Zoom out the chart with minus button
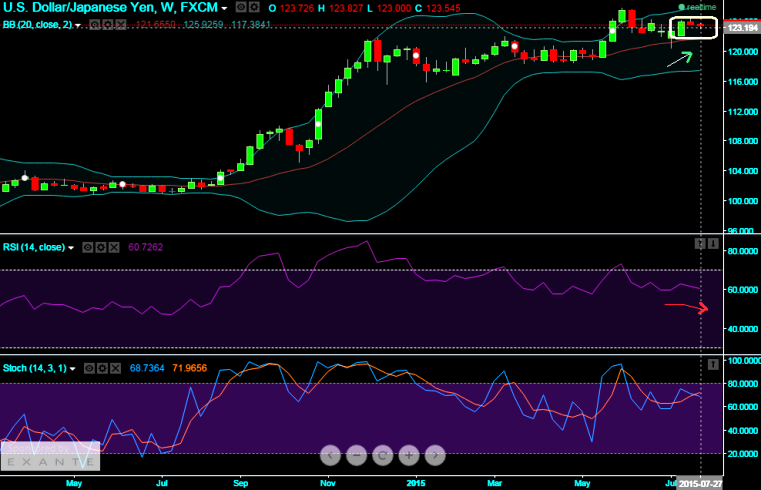This screenshot has height=490, width=761. [x=356, y=456]
